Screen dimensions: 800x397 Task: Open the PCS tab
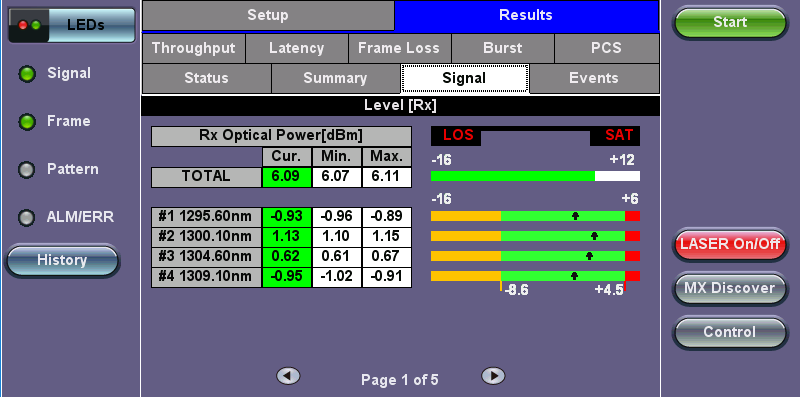pos(607,48)
